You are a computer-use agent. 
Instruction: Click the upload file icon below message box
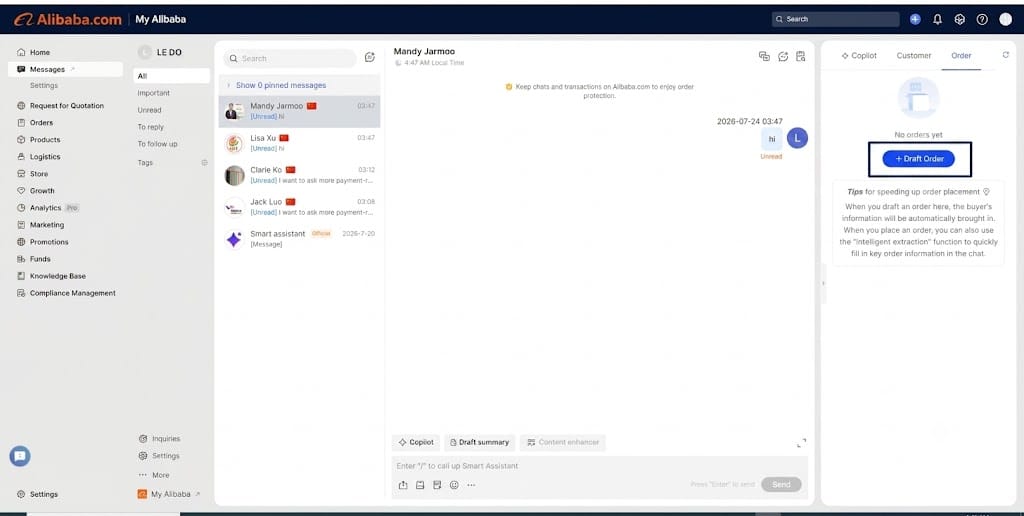tap(403, 485)
